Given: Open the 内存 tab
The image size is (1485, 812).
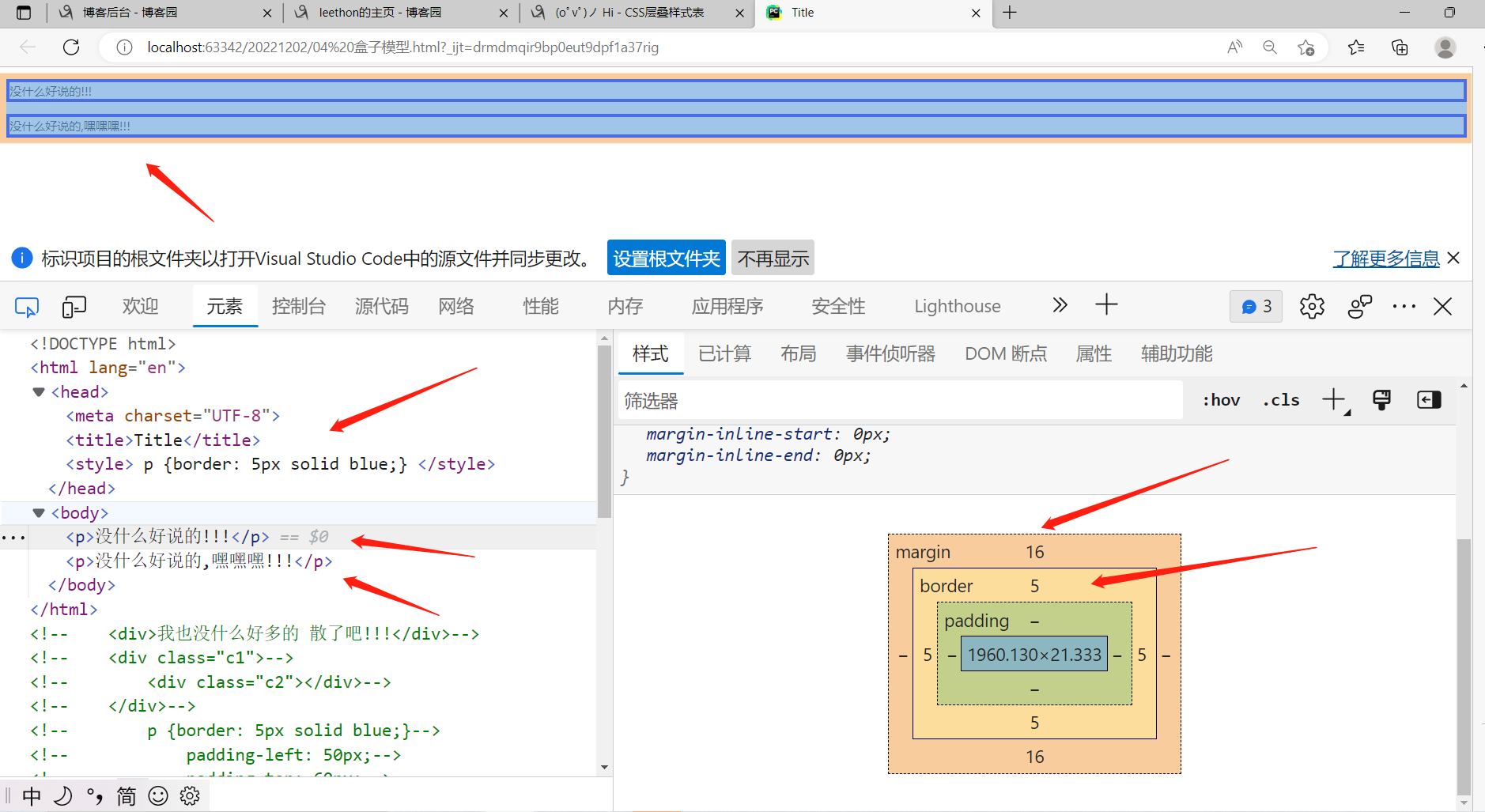Looking at the screenshot, I should 625,306.
